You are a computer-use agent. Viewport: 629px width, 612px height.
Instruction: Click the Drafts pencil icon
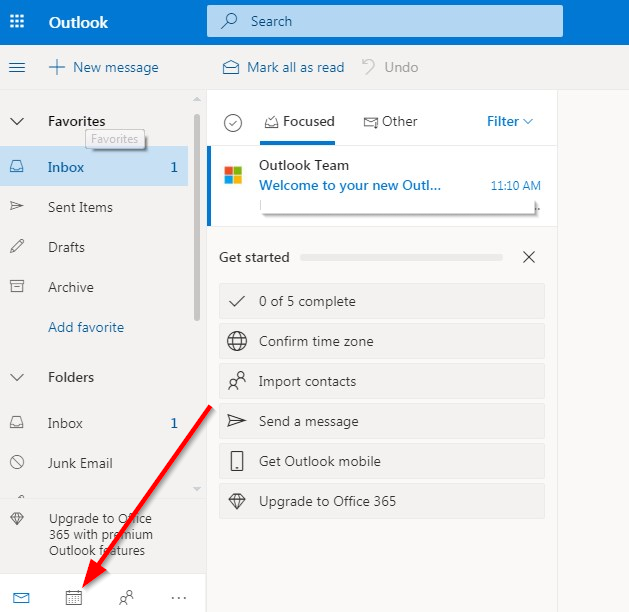coord(17,246)
